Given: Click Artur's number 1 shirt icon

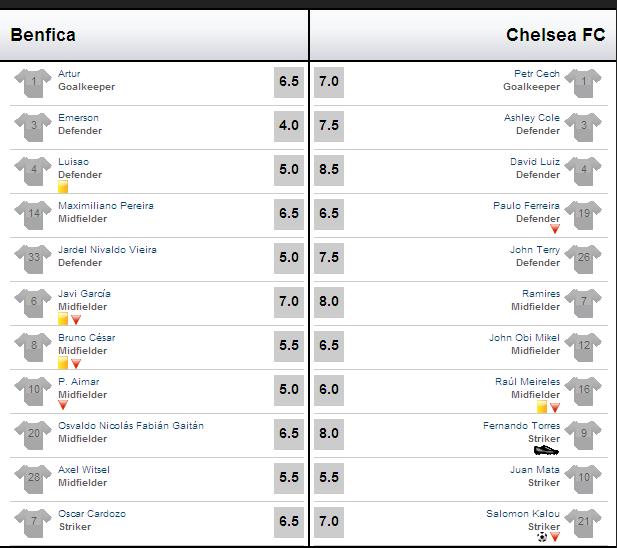Looking at the screenshot, I should (33, 83).
